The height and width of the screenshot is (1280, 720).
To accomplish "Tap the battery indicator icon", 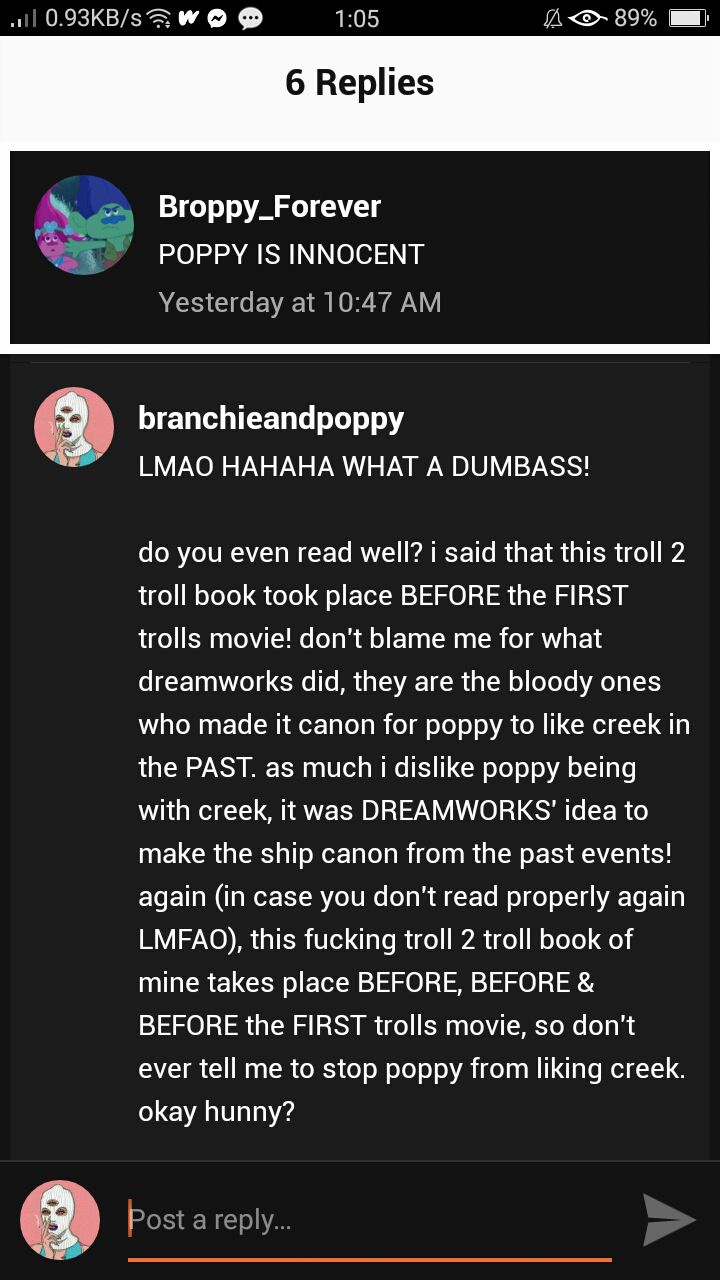I will click(x=687, y=18).
